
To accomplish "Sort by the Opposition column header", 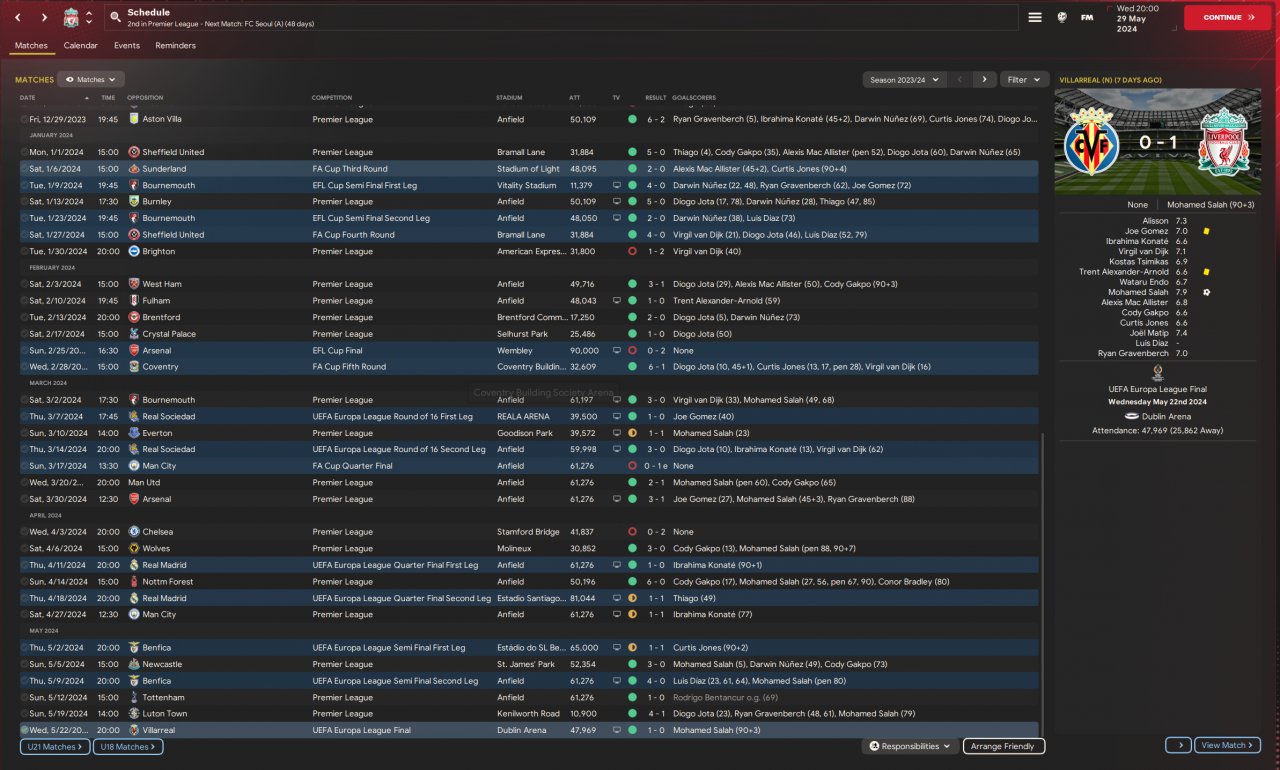I will tap(145, 98).
